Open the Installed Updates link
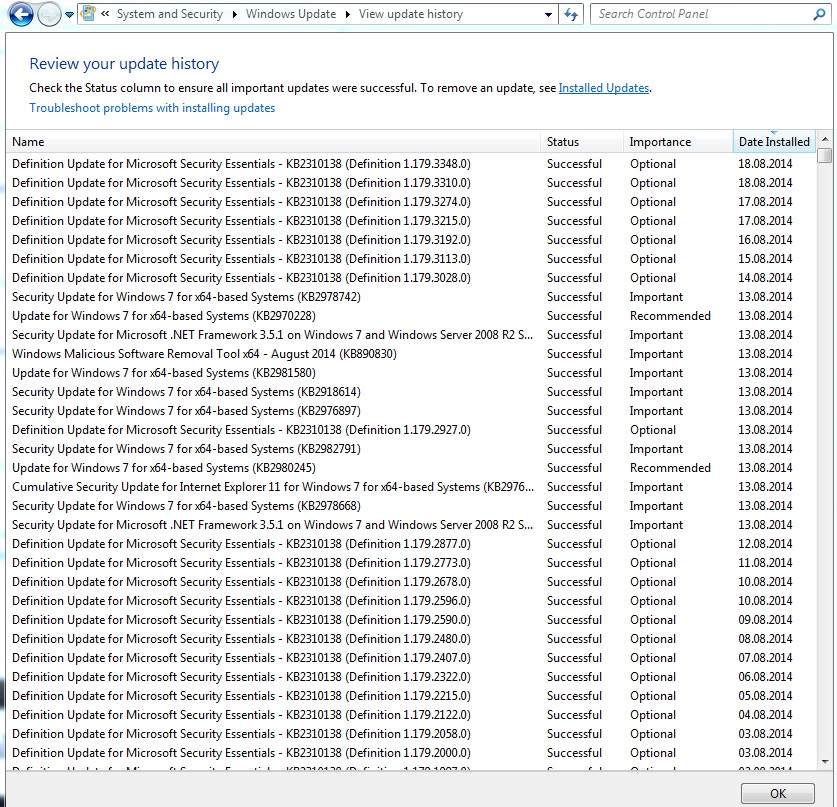Screen dimensions: 837x807 [x=604, y=88]
